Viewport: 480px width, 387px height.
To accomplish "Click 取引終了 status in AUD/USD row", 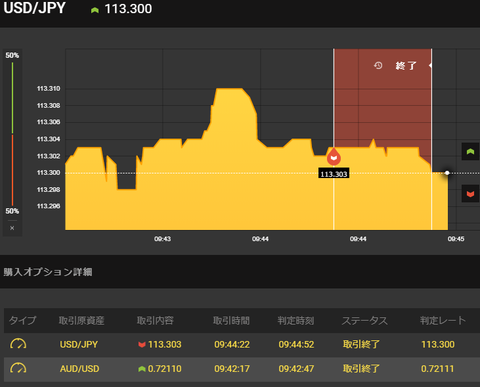I will pos(361,369).
